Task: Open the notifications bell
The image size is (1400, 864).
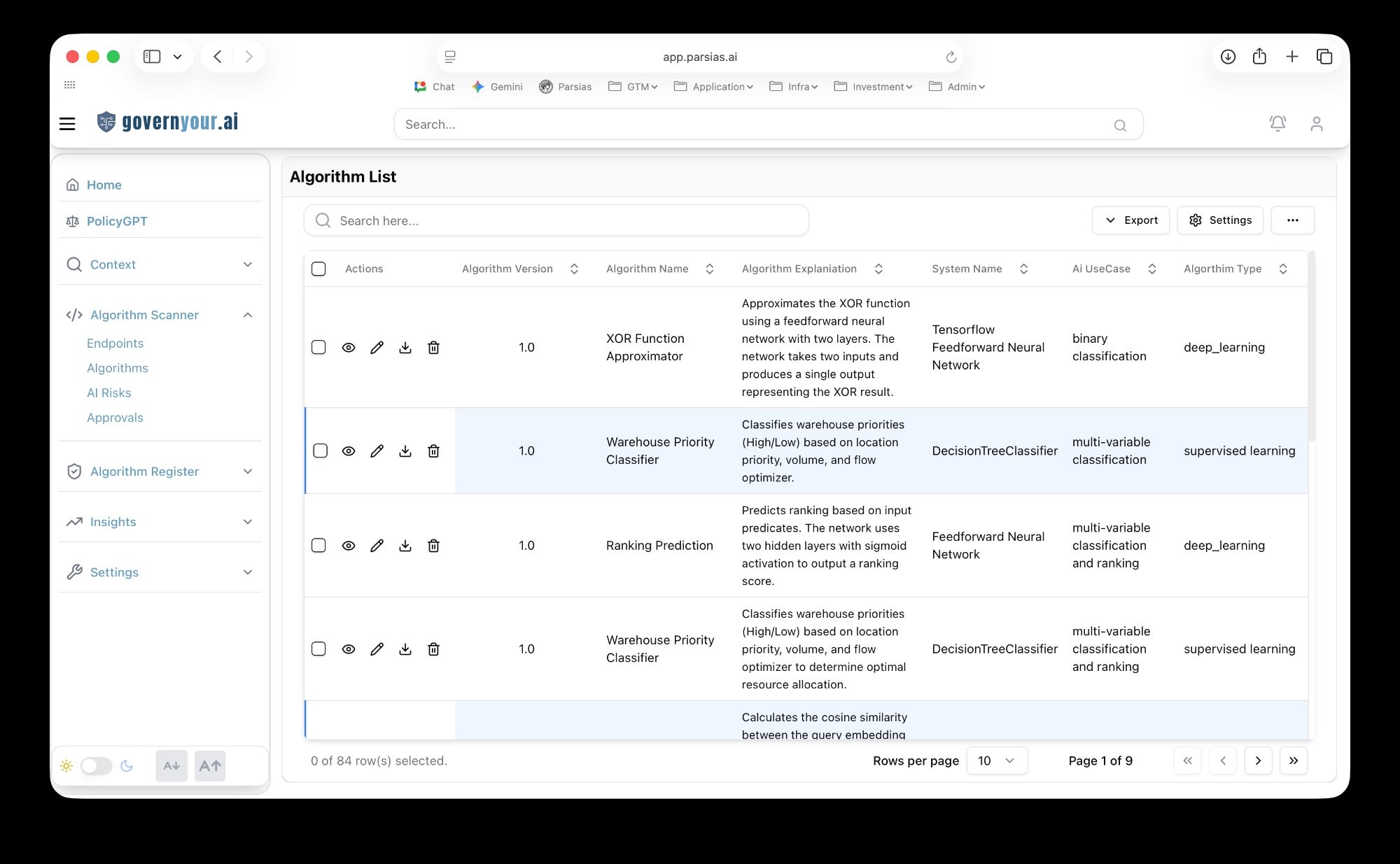Action: 1277,124
